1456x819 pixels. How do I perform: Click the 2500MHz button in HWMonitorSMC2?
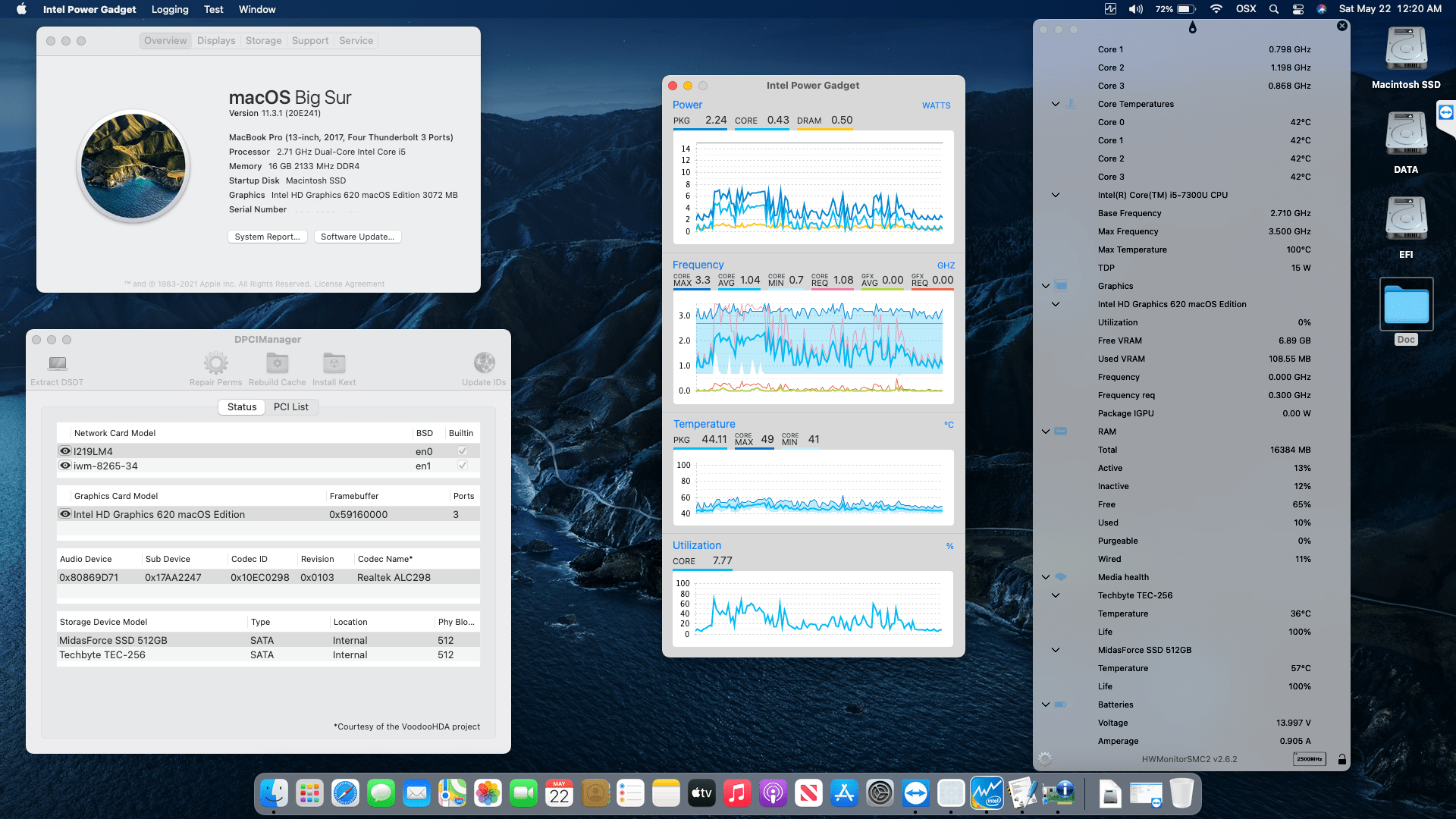pos(1309,759)
